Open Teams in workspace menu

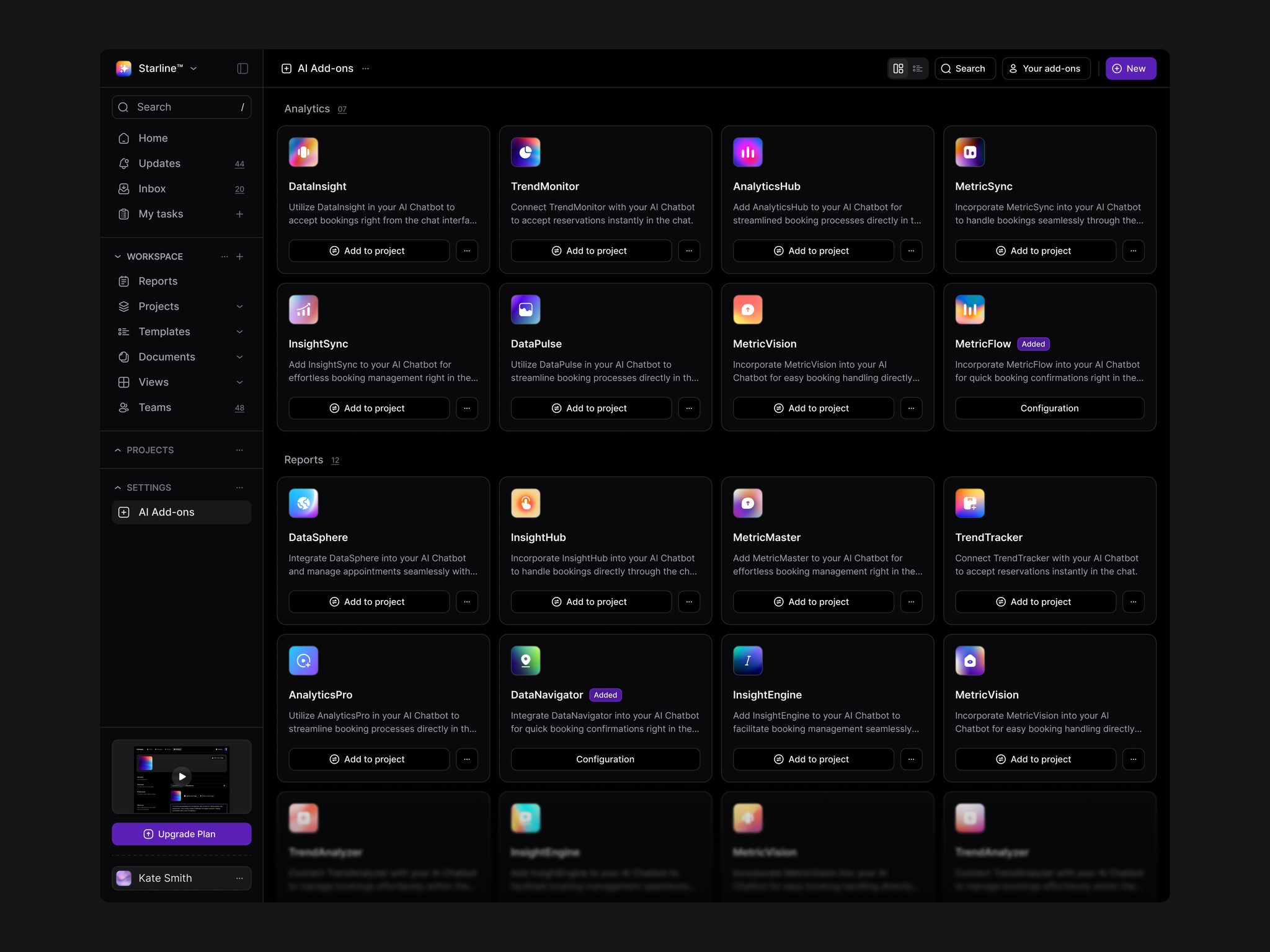coord(181,407)
